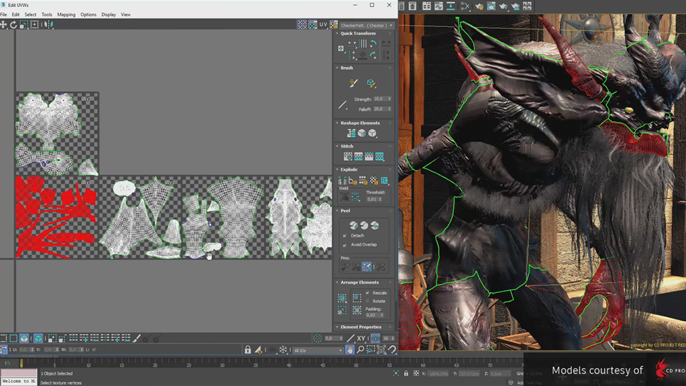
Task: Open the Edit menu
Action: (x=16, y=14)
